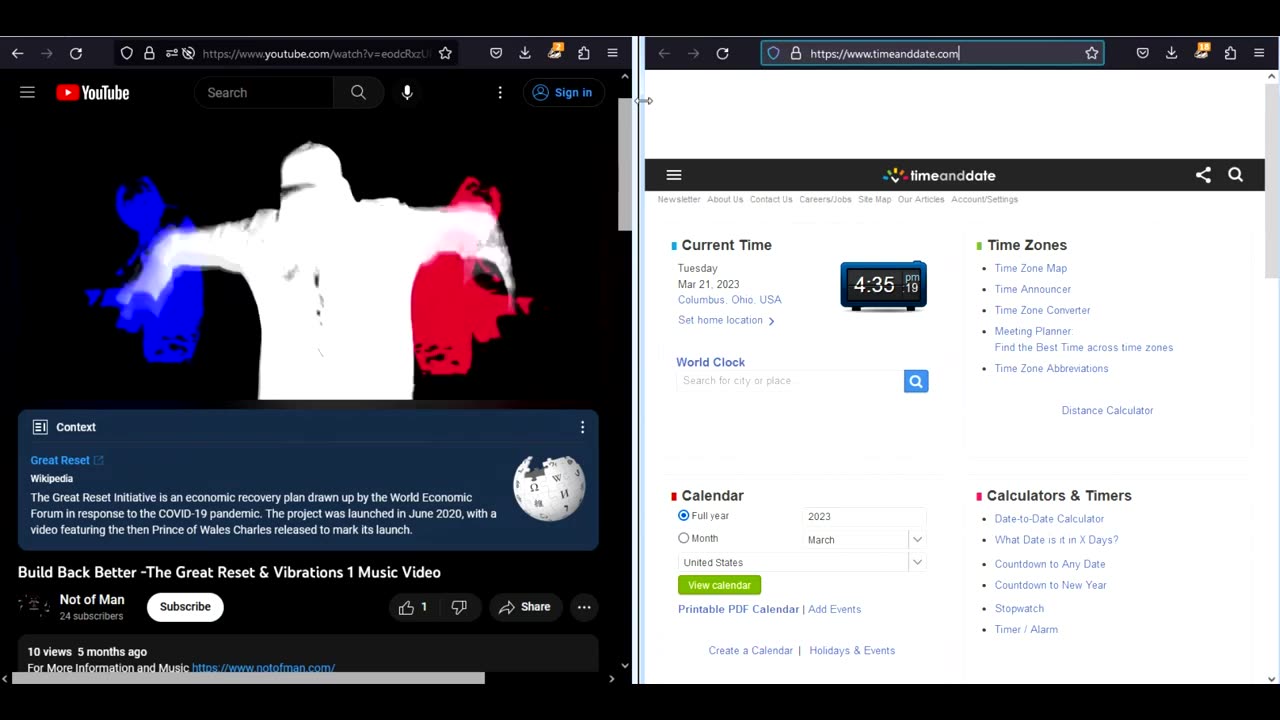Dislike the Build Back Better video

[x=459, y=607]
